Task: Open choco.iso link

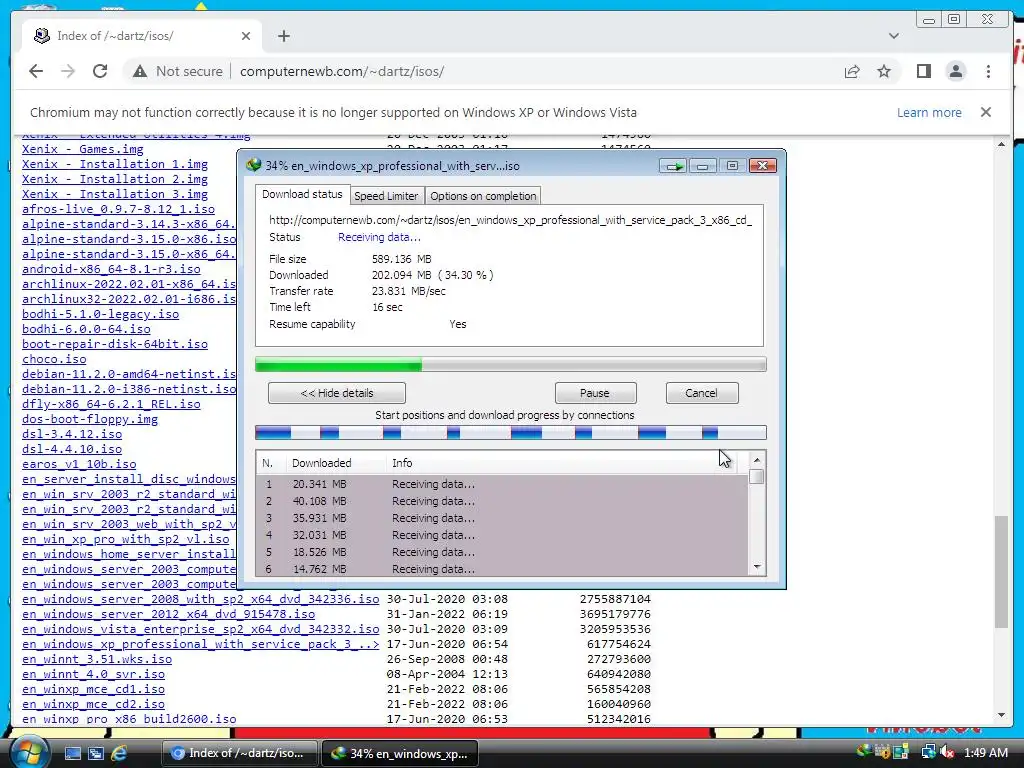Action: [54, 359]
